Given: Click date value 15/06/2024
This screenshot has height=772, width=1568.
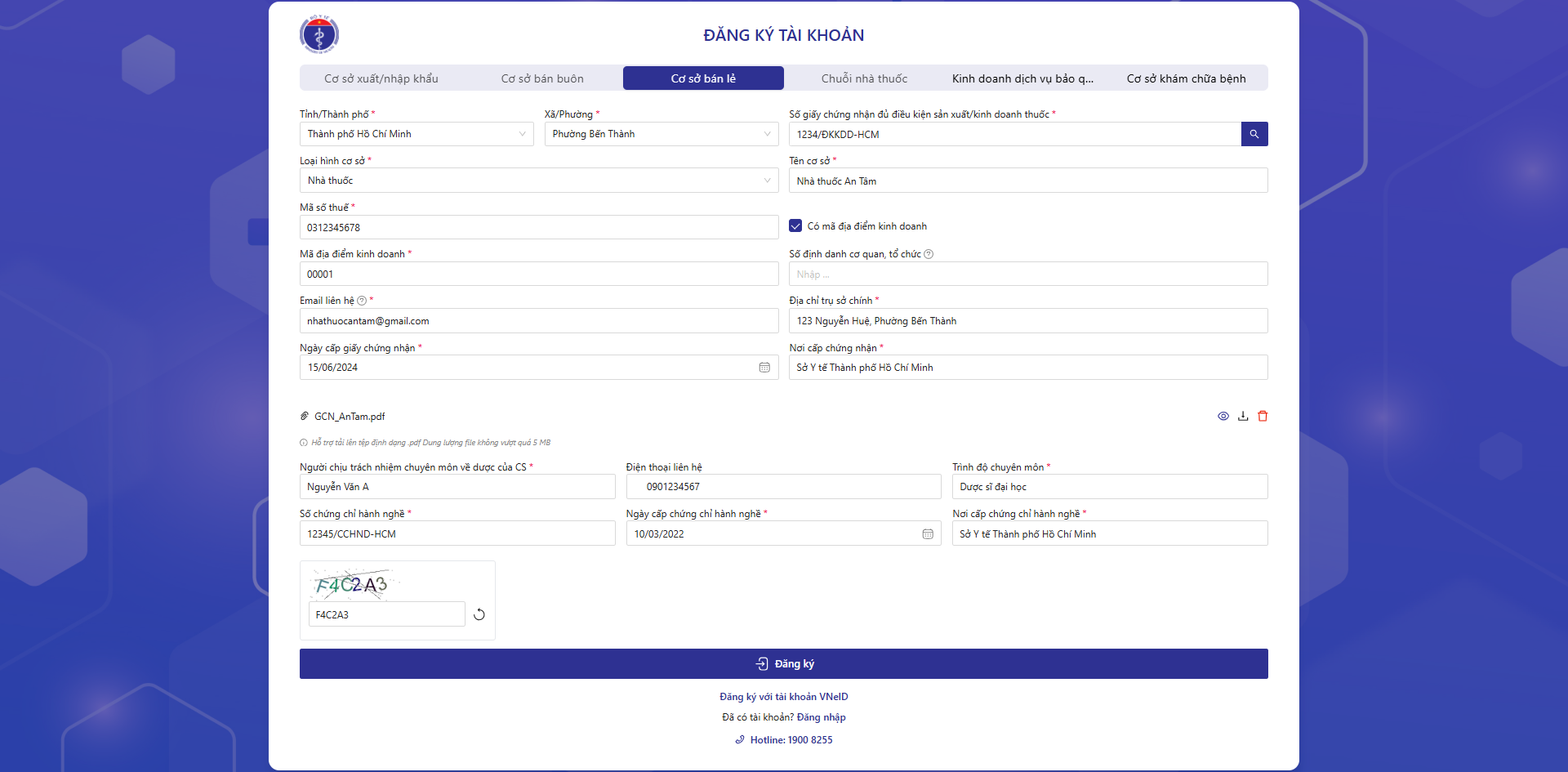Looking at the screenshot, I should click(332, 368).
